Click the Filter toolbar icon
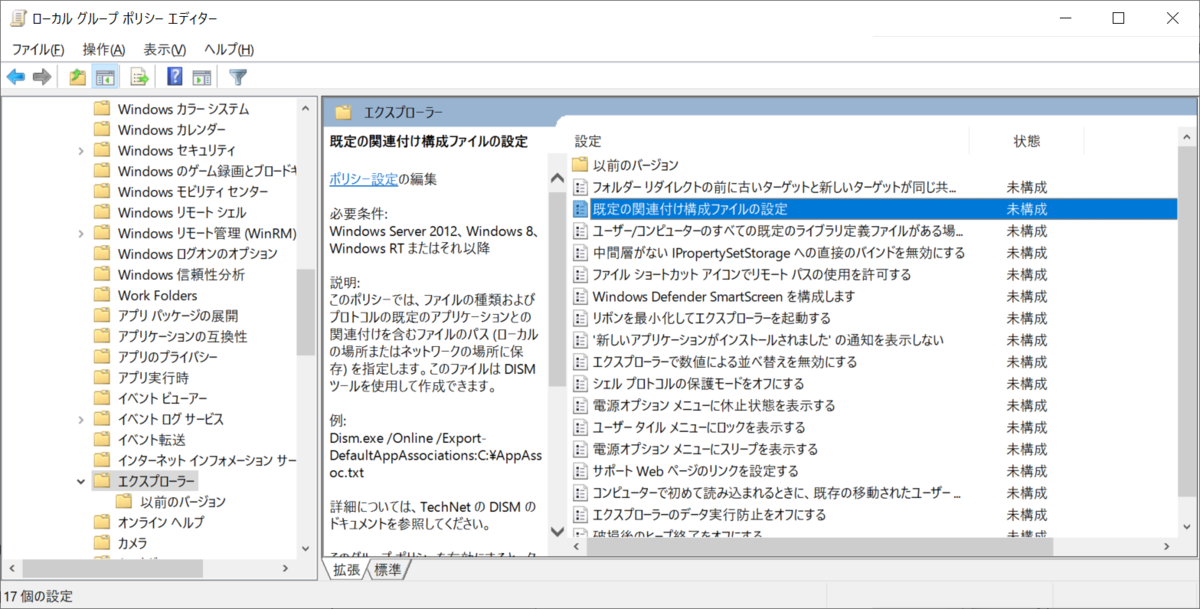1200x609 pixels. 237,76
